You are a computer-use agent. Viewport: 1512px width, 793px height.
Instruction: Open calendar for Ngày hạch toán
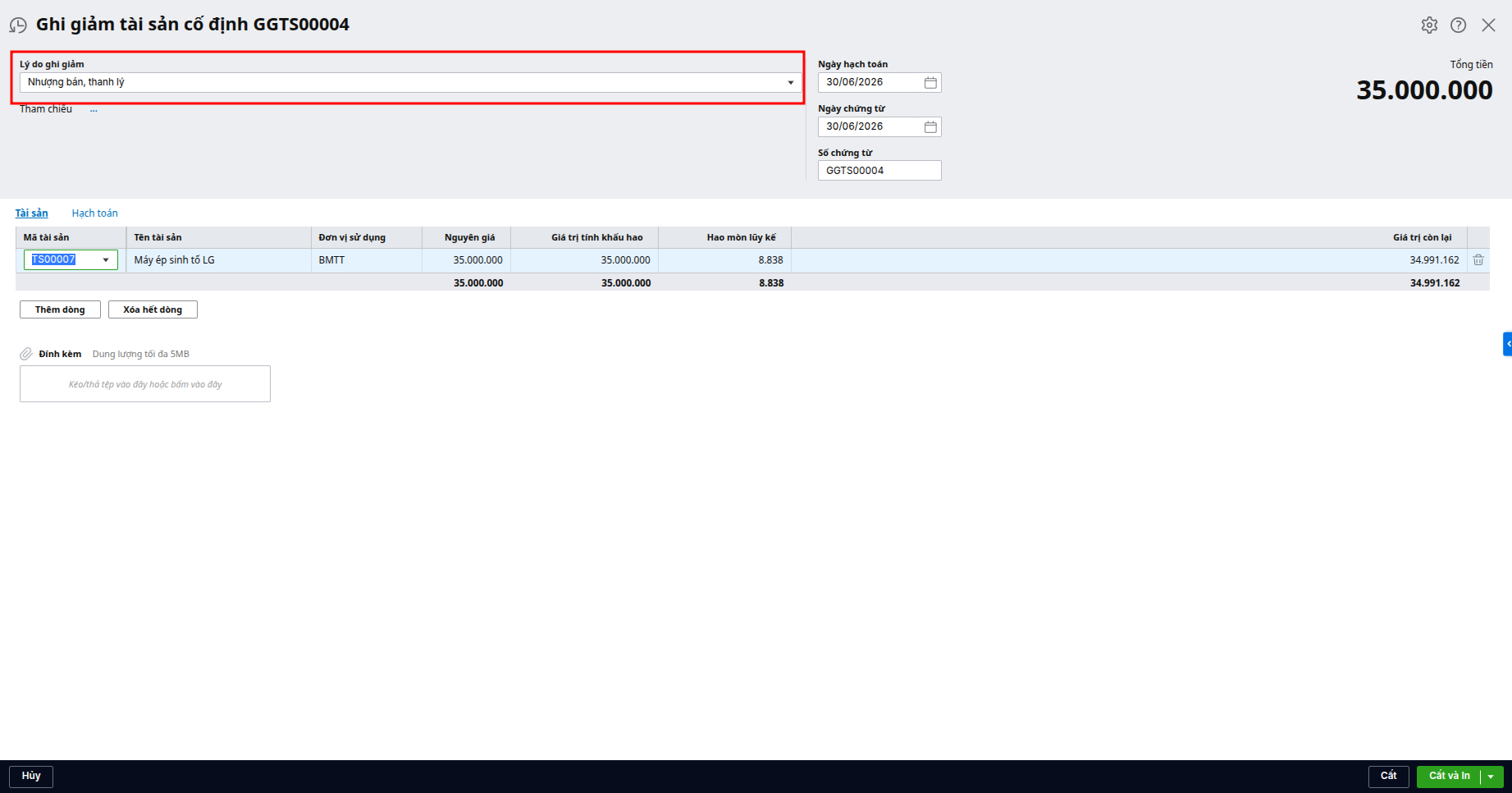coord(930,83)
